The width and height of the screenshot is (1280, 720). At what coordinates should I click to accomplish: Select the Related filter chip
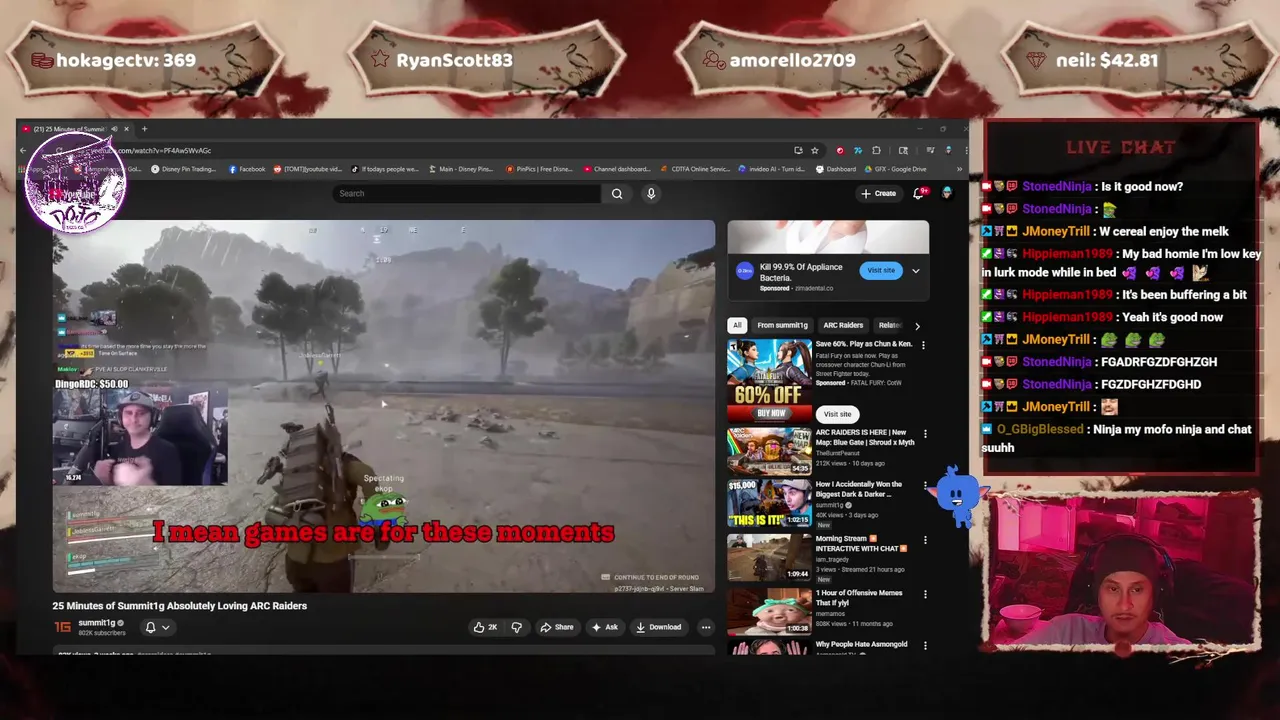[x=889, y=325]
